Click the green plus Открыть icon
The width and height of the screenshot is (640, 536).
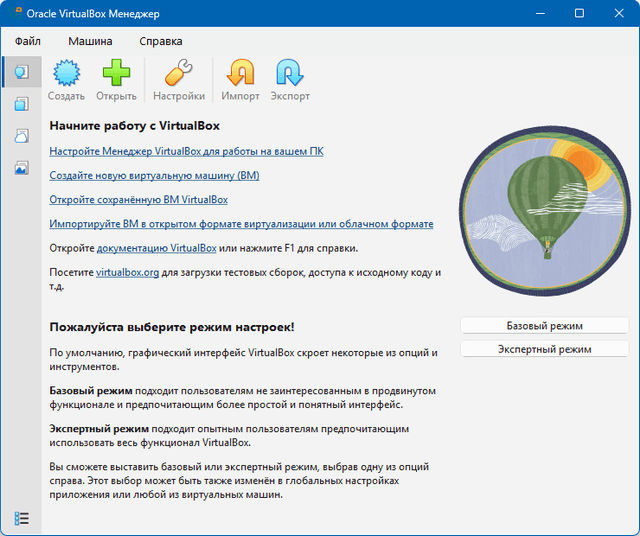pyautogui.click(x=117, y=76)
